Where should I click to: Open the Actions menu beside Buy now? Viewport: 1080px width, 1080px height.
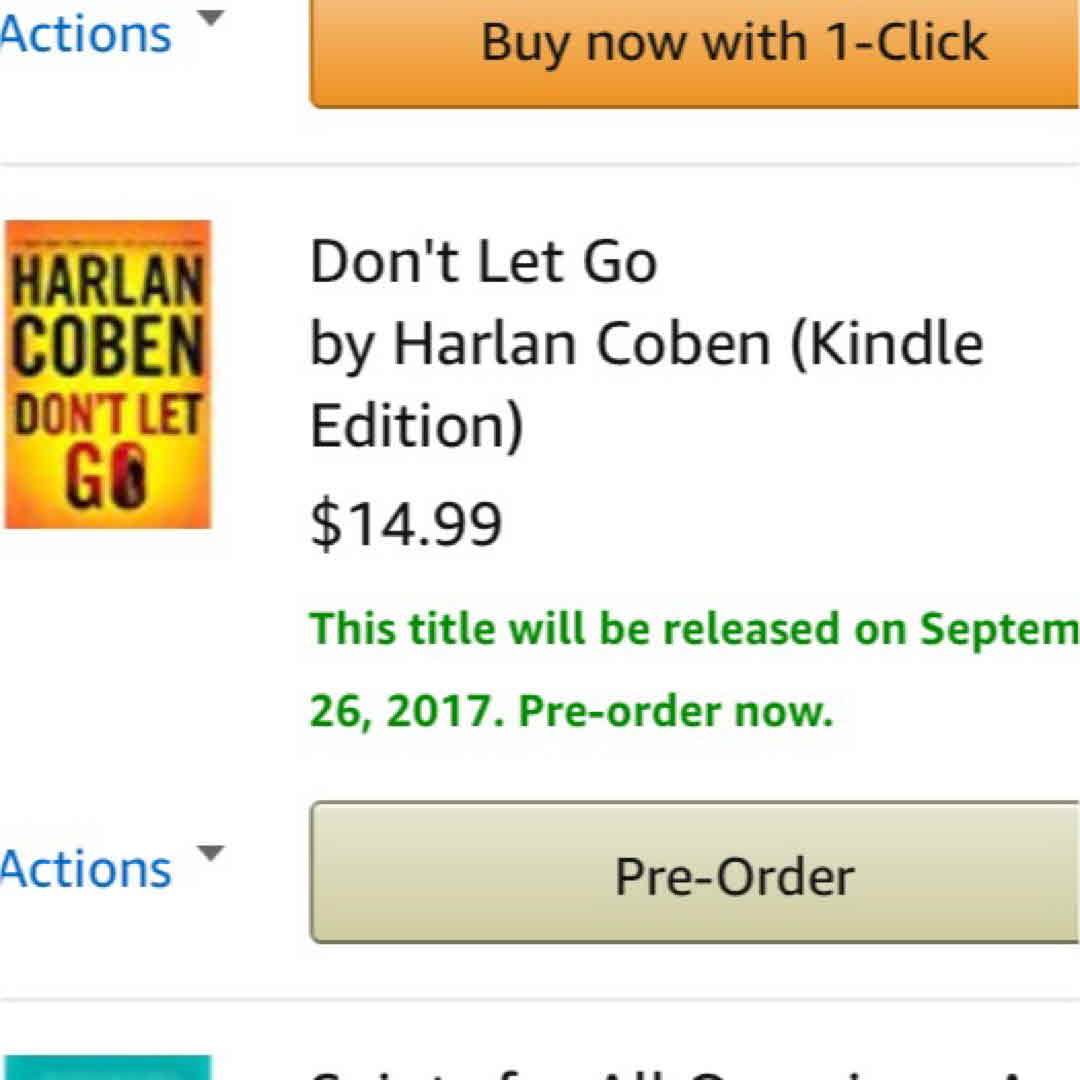86,35
